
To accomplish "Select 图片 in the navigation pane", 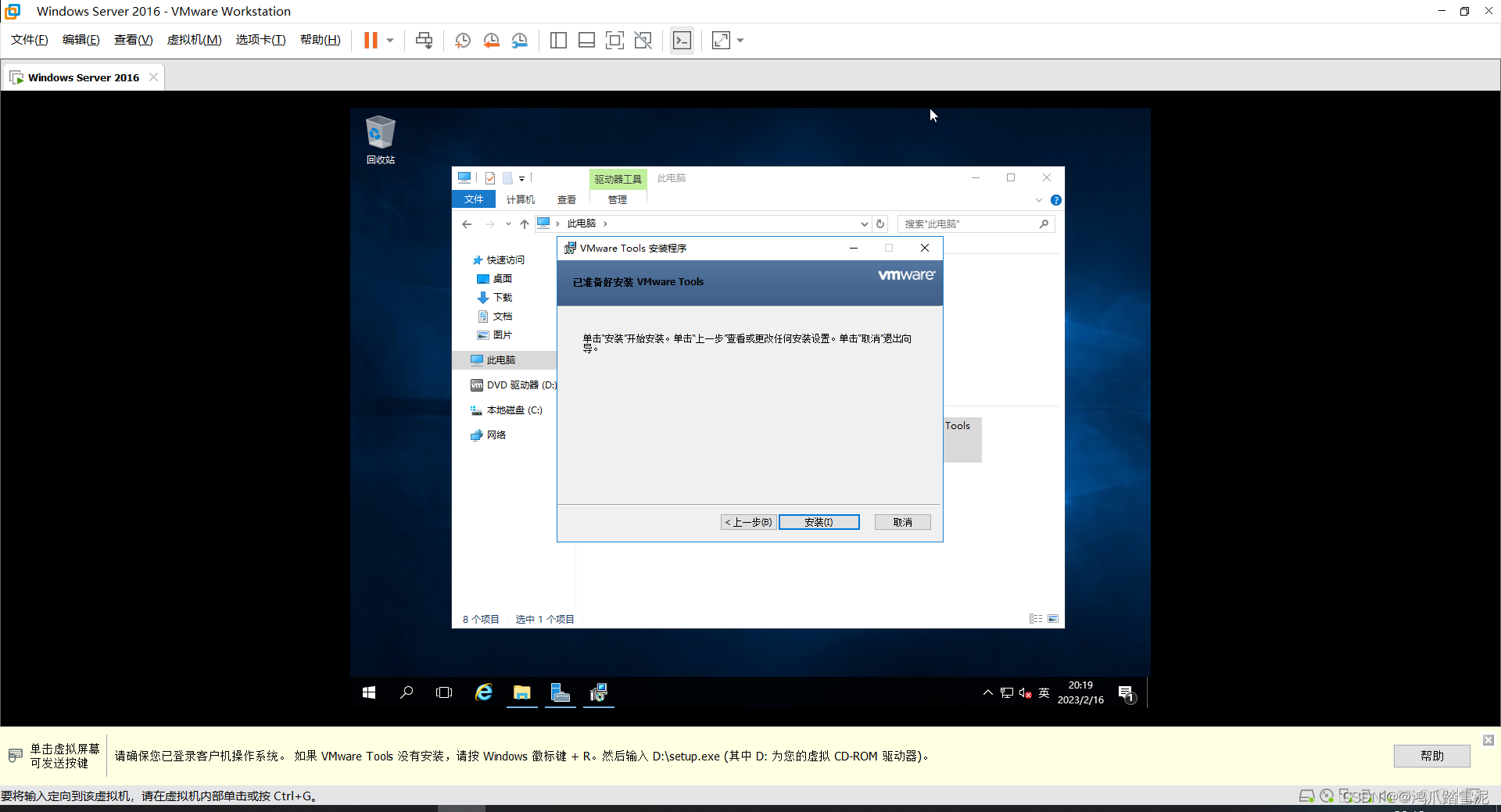I will pyautogui.click(x=494, y=335).
